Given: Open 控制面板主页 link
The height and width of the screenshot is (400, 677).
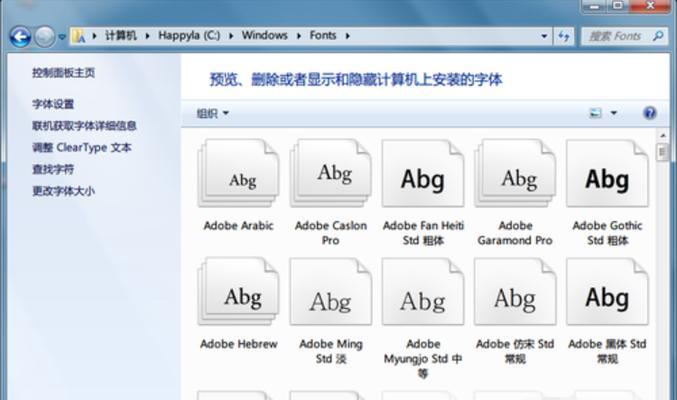Looking at the screenshot, I should coord(63,73).
